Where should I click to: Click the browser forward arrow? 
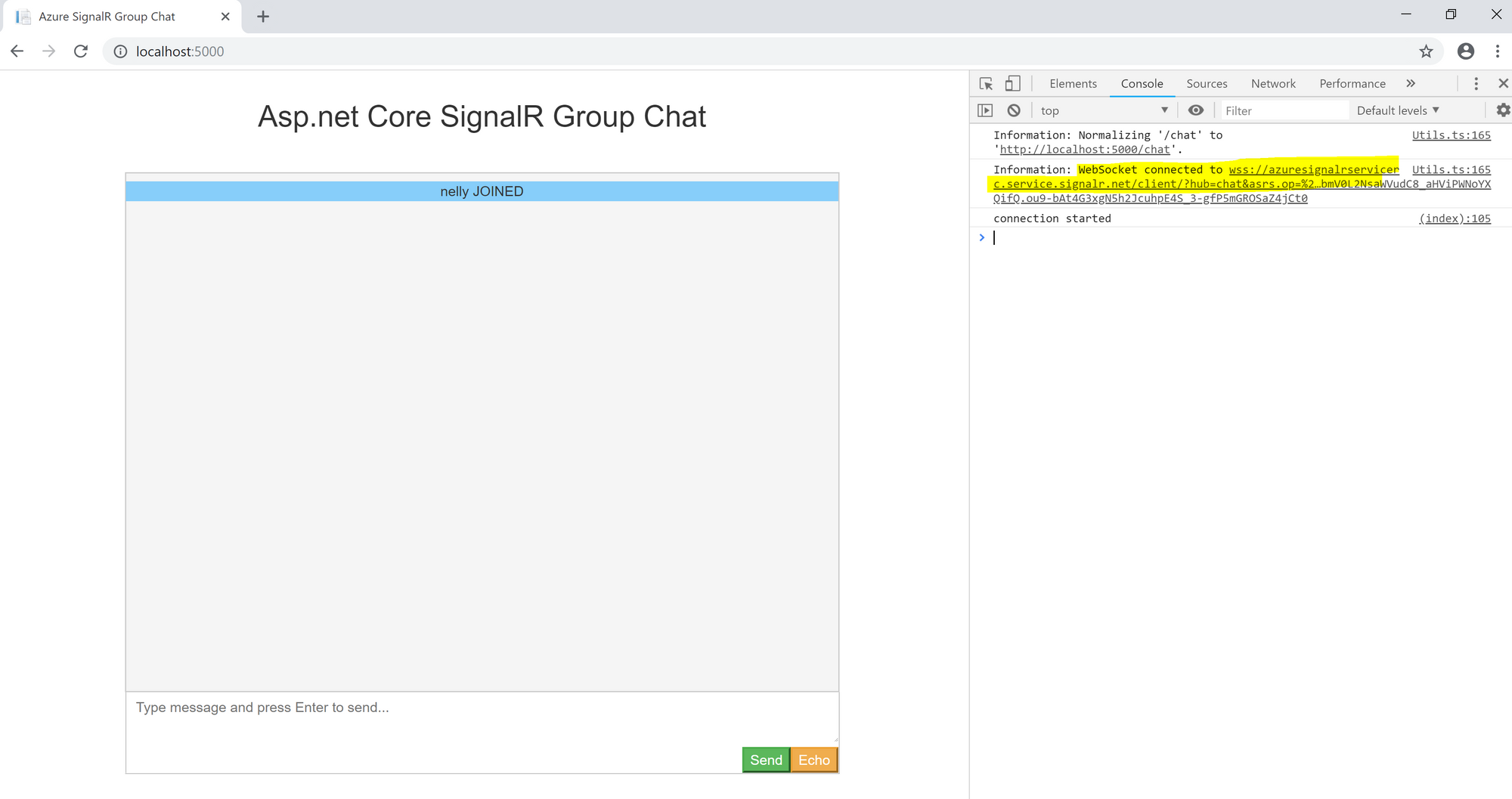[x=49, y=51]
